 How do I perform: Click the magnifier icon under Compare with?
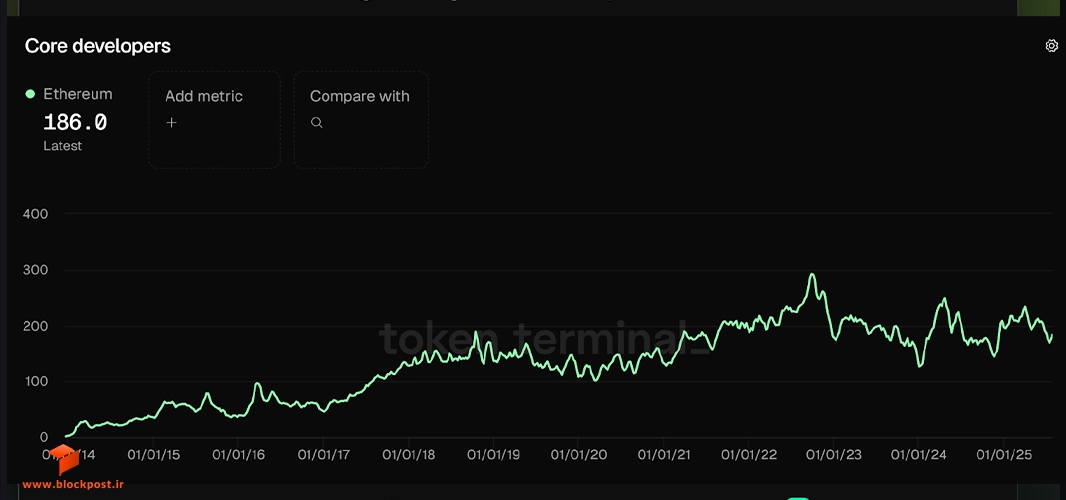[x=316, y=122]
